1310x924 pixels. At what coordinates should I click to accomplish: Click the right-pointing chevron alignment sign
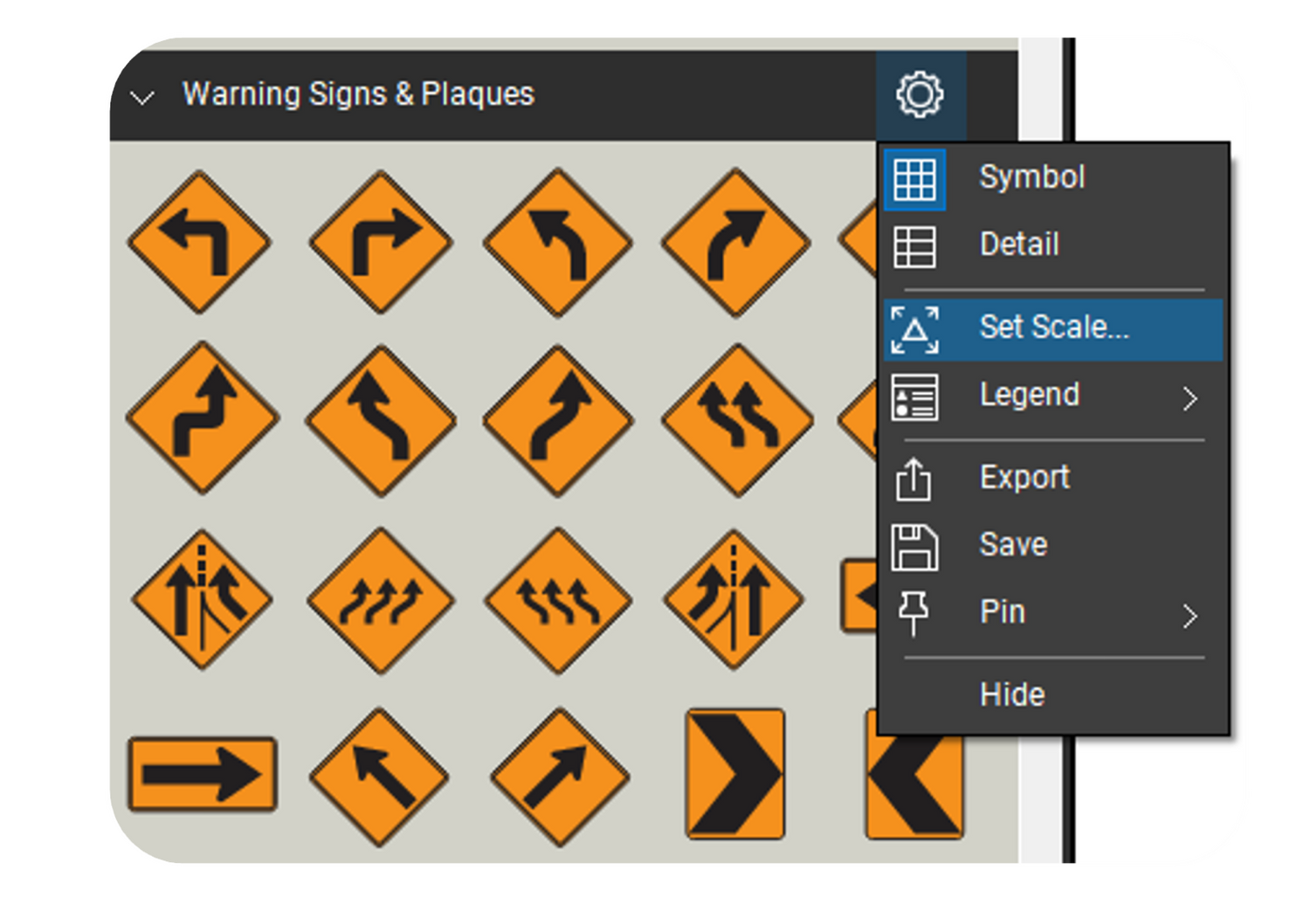(735, 774)
